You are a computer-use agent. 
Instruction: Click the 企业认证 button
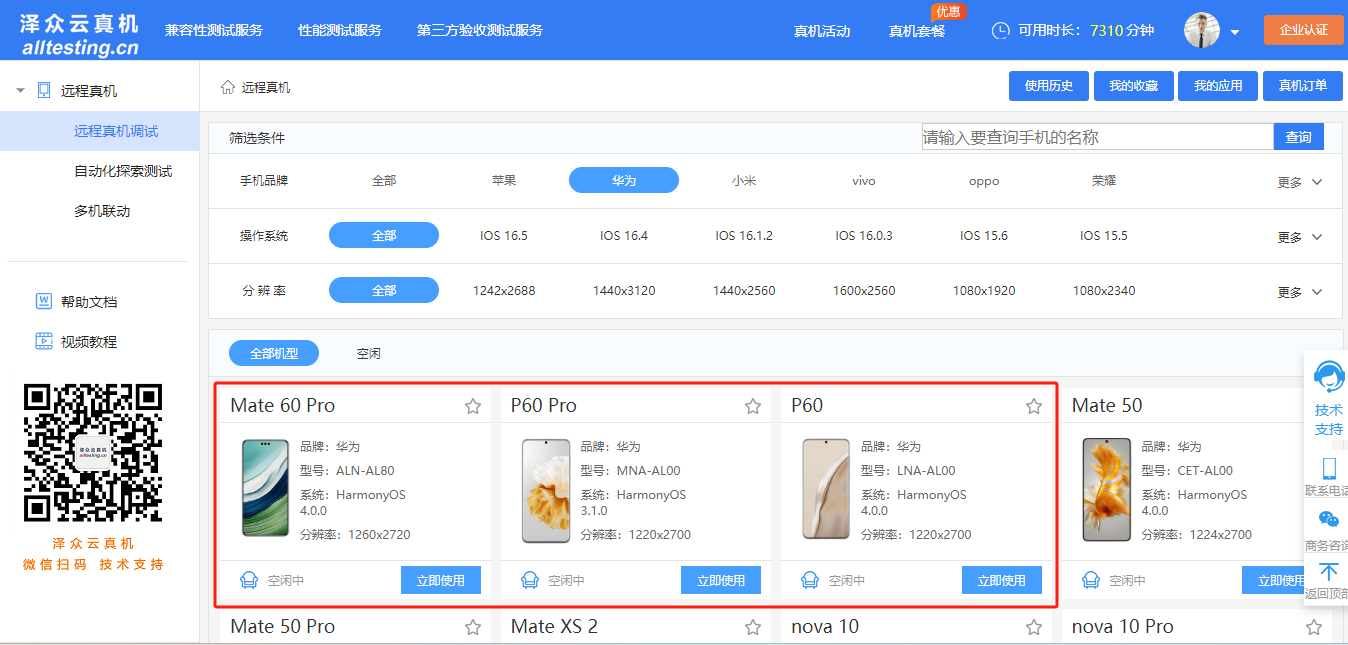click(x=1303, y=30)
